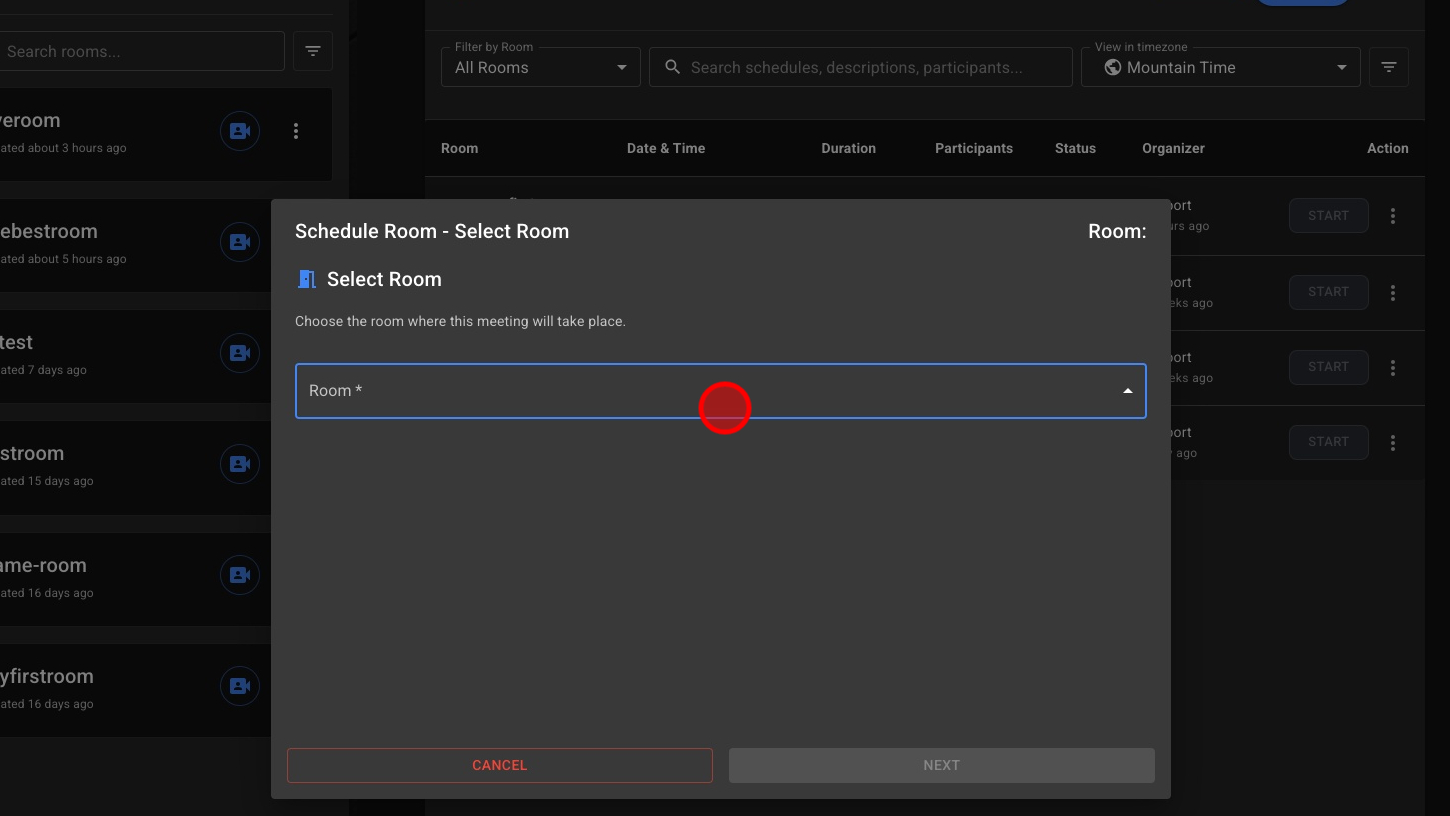Click the Search schedules input field
The width and height of the screenshot is (1450, 816).
(x=870, y=67)
